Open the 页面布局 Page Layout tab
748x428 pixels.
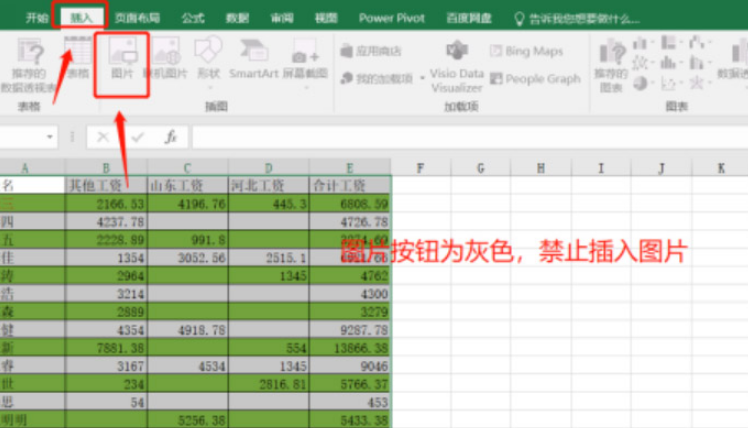click(x=137, y=19)
